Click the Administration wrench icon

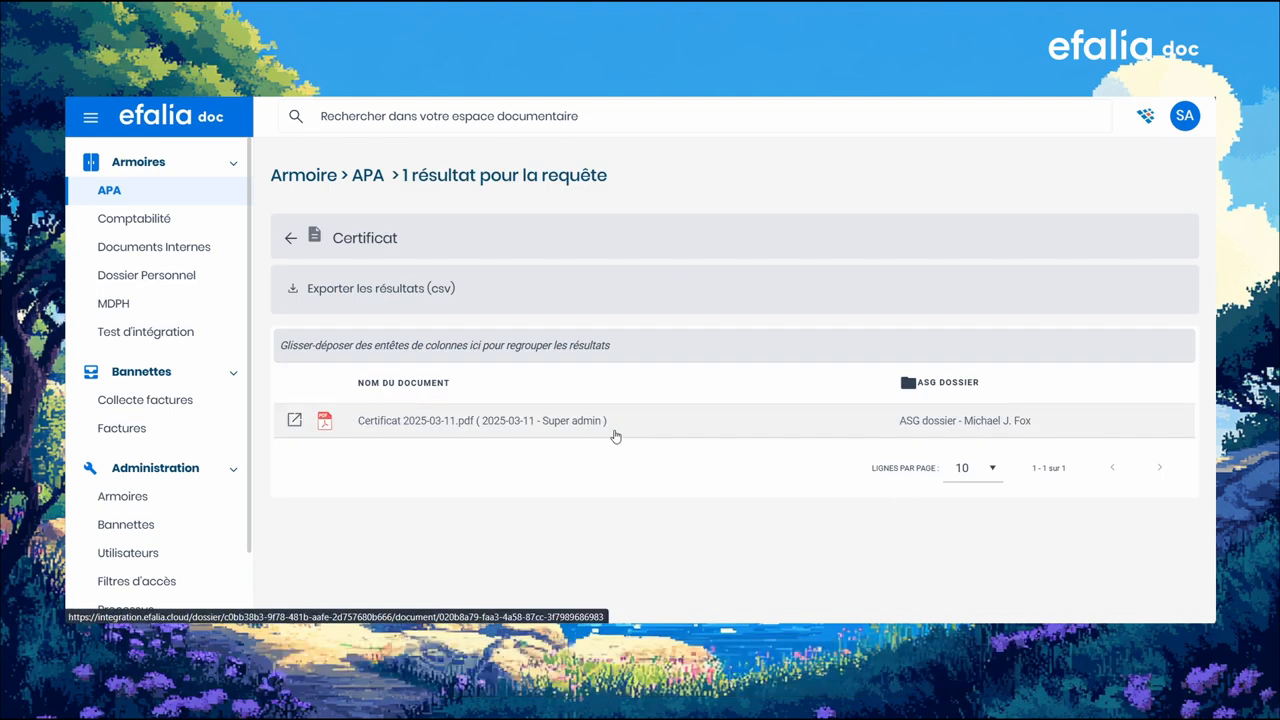(x=91, y=468)
